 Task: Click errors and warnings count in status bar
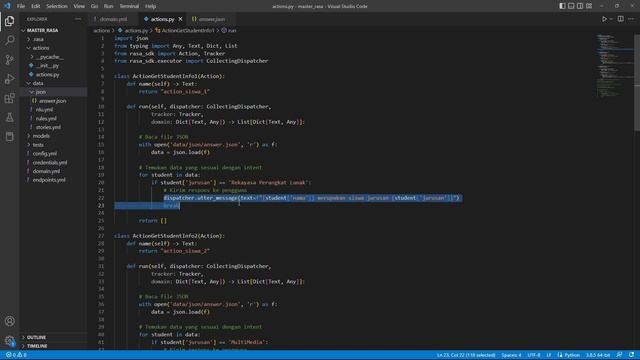click(x=16, y=355)
